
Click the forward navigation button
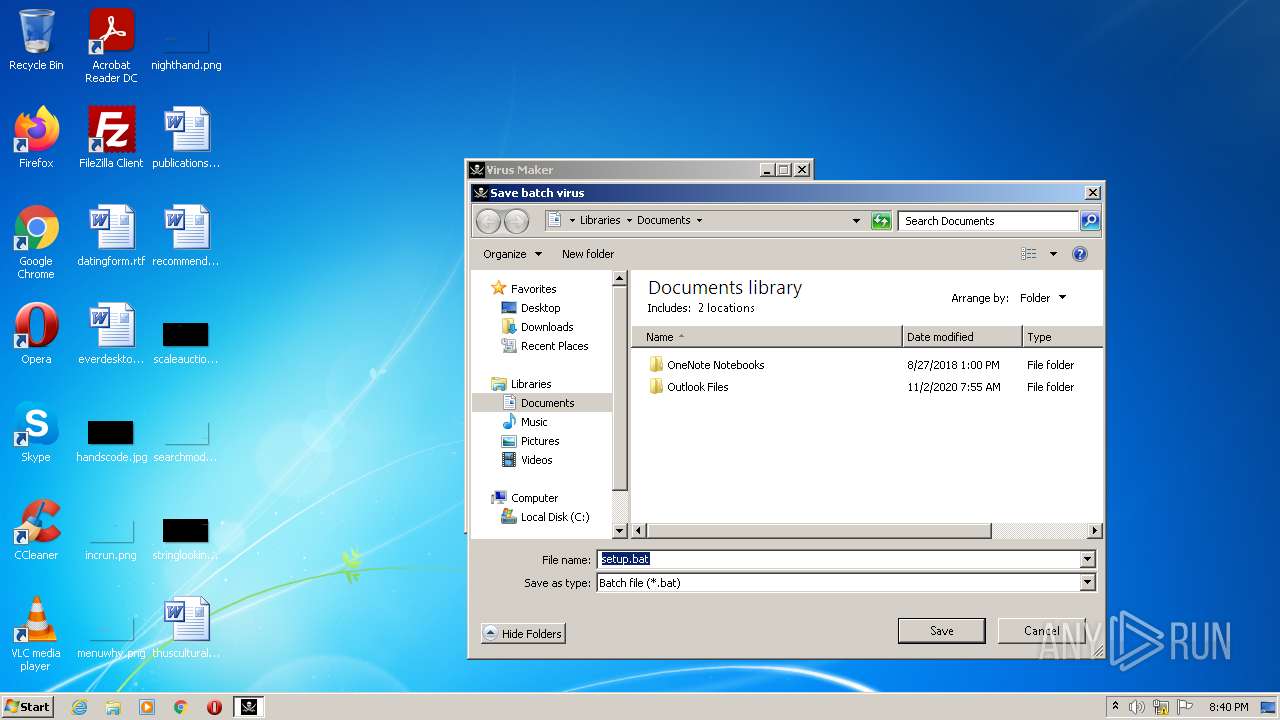click(516, 221)
